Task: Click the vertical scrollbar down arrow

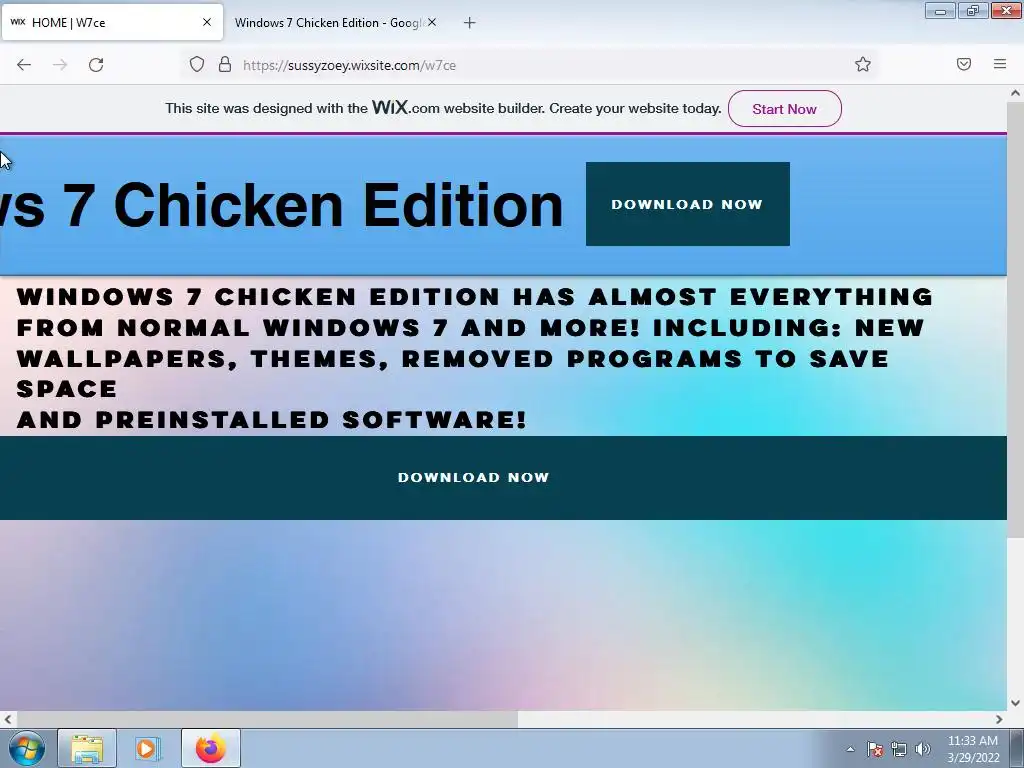Action: (x=1016, y=703)
